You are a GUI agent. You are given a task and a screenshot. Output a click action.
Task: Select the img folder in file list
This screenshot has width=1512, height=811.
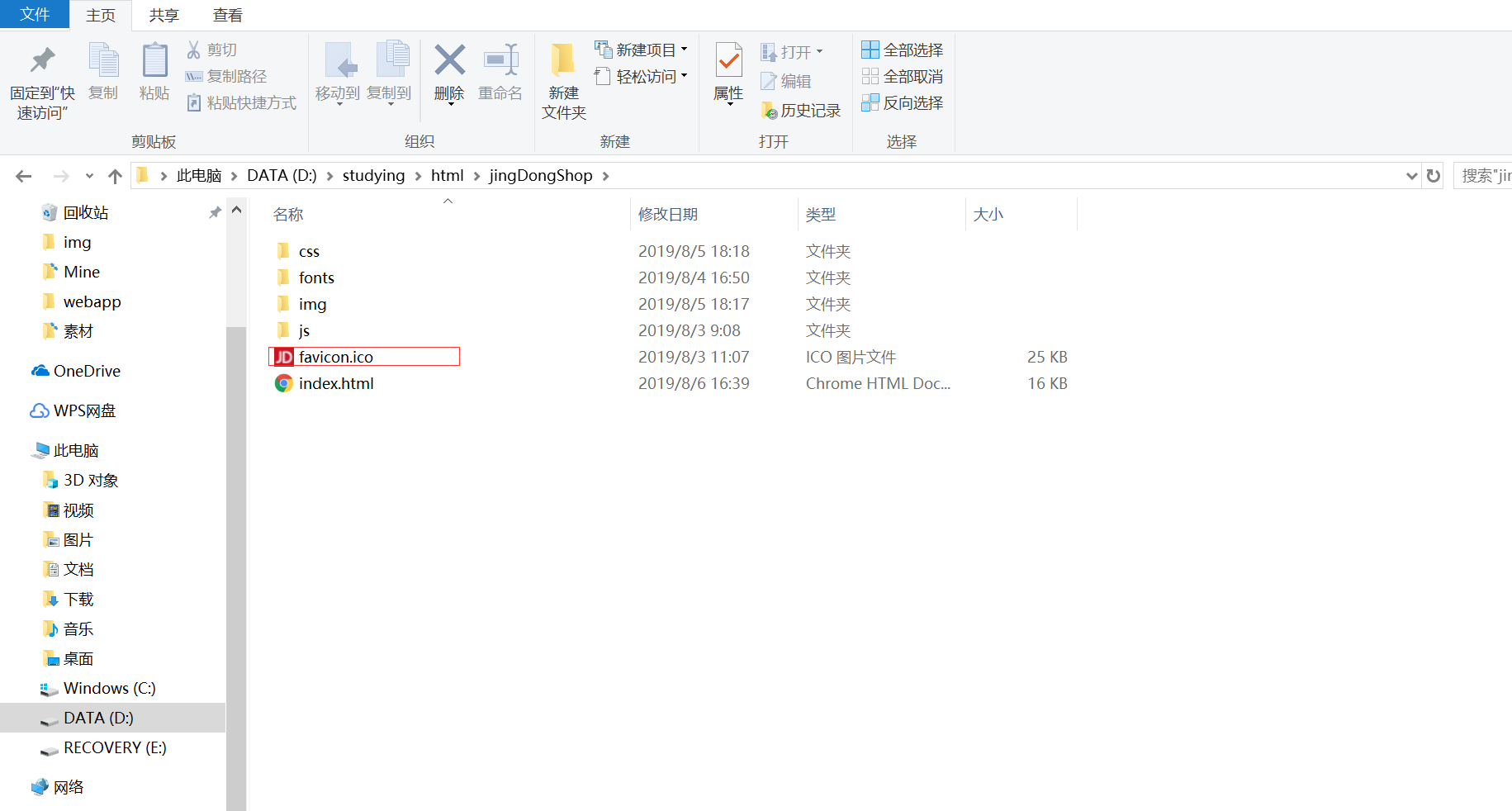(301, 304)
